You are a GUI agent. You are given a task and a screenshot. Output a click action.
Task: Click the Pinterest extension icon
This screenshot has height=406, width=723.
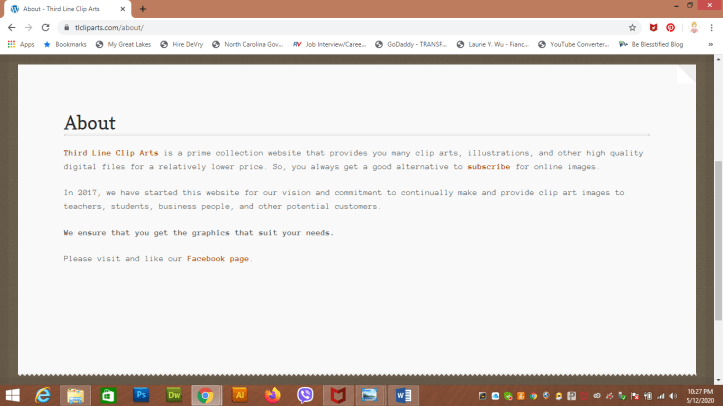(670, 28)
